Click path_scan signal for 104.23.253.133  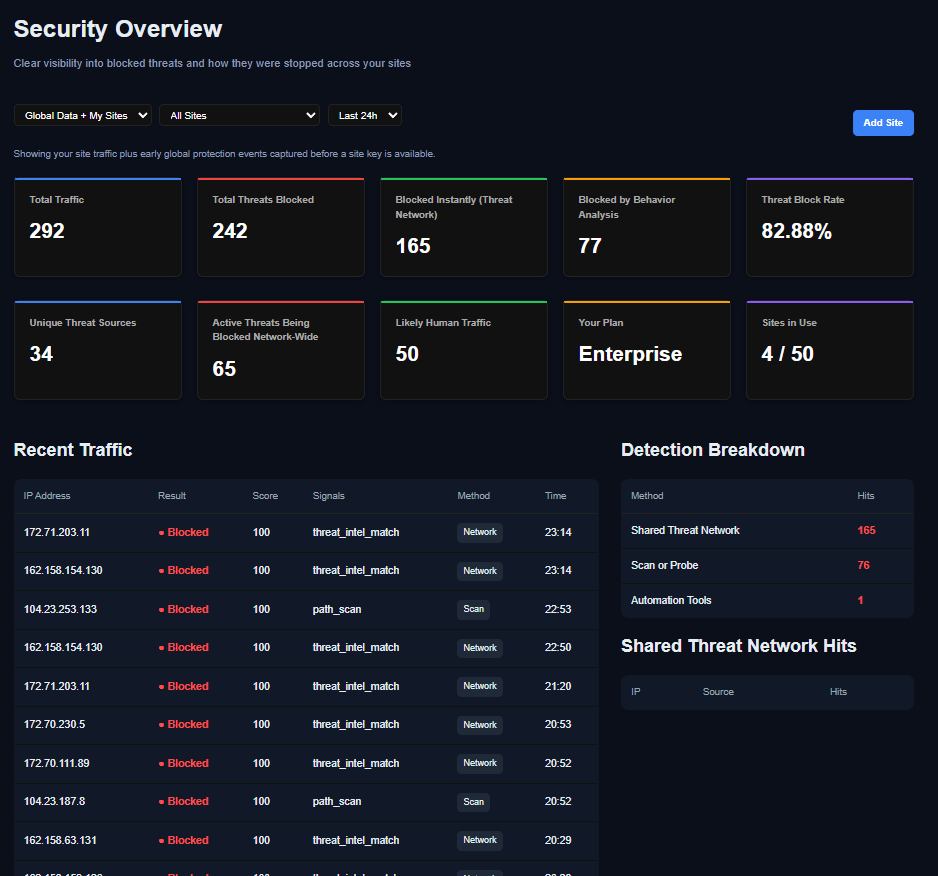pos(337,609)
